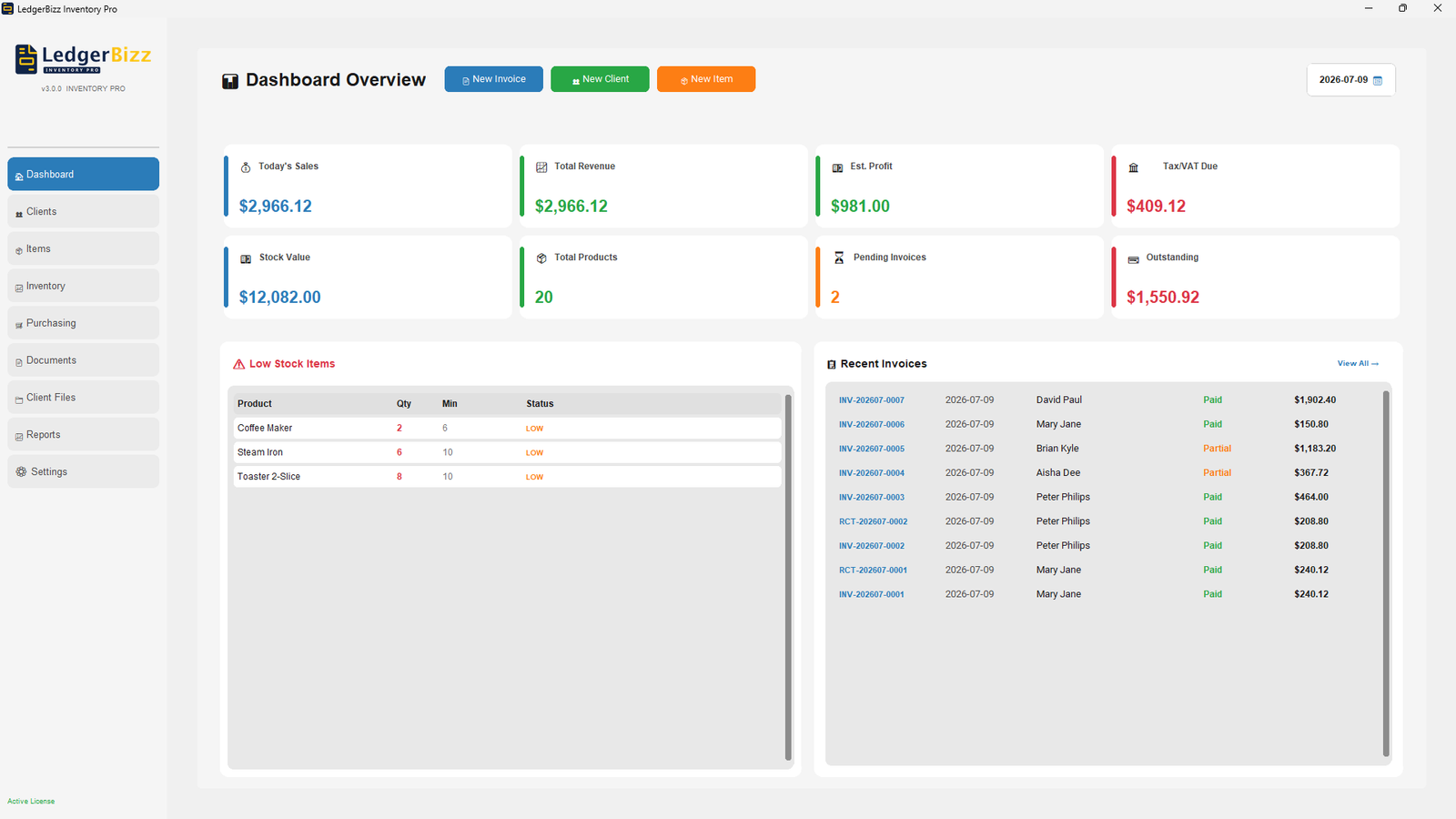Click the Pending Invoices hourglass icon
The width and height of the screenshot is (1456, 819).
pyautogui.click(x=839, y=258)
